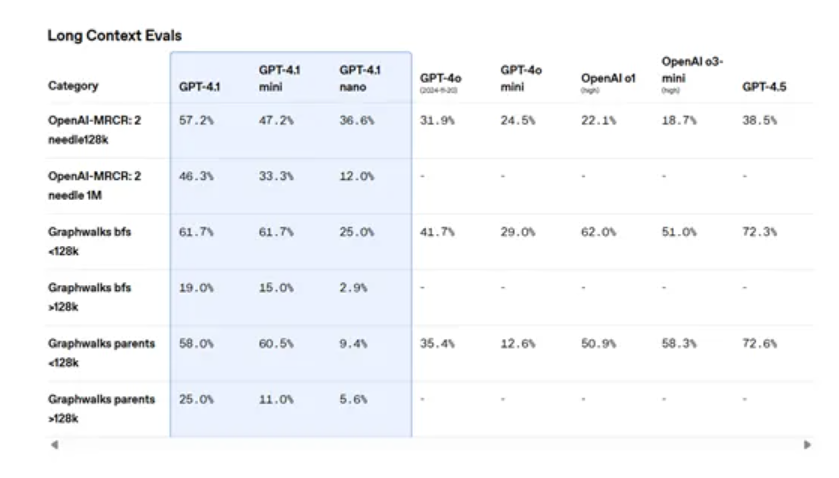Select the GPT-4.1 column header

tap(199, 87)
